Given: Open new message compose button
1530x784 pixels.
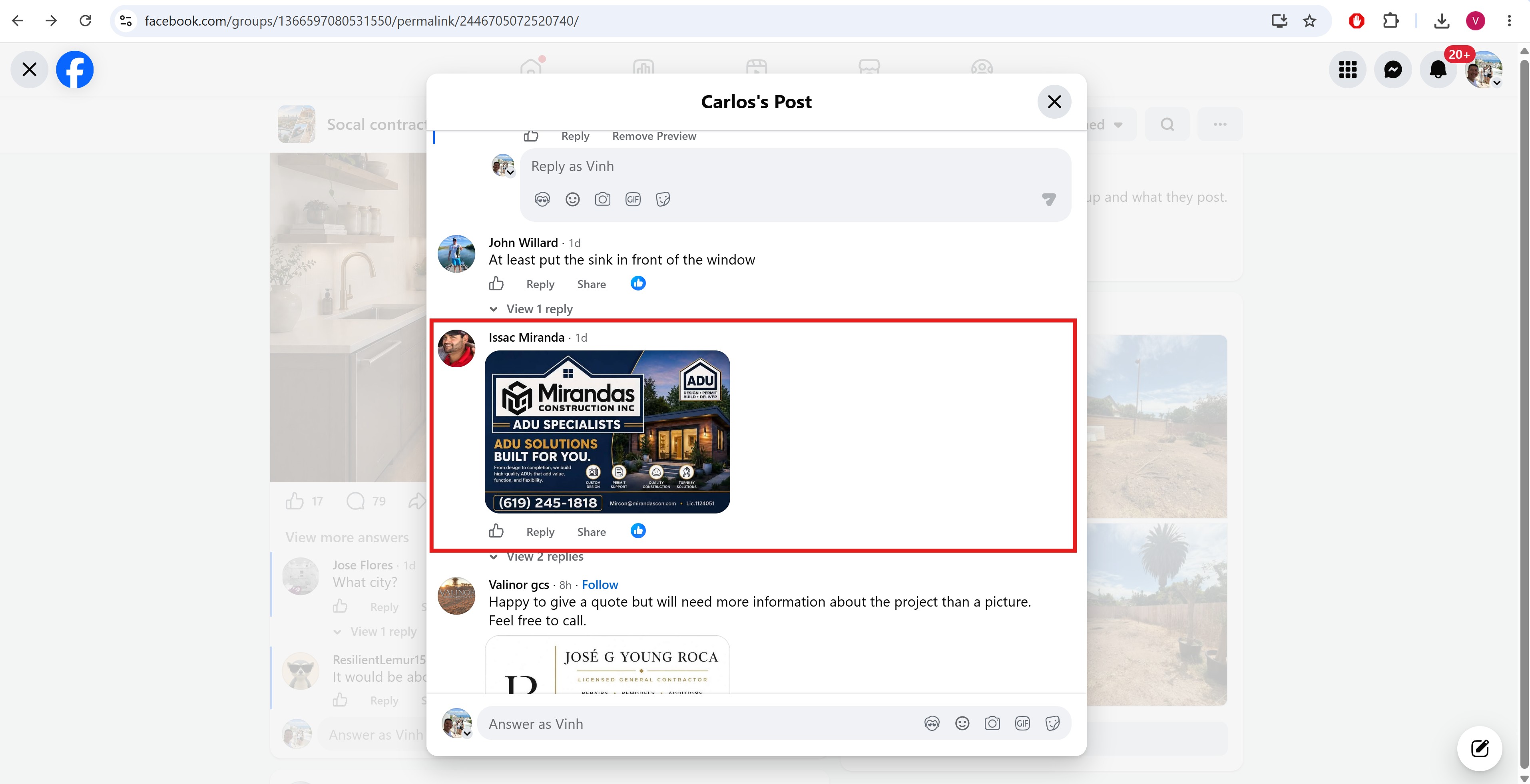Looking at the screenshot, I should click(1480, 748).
